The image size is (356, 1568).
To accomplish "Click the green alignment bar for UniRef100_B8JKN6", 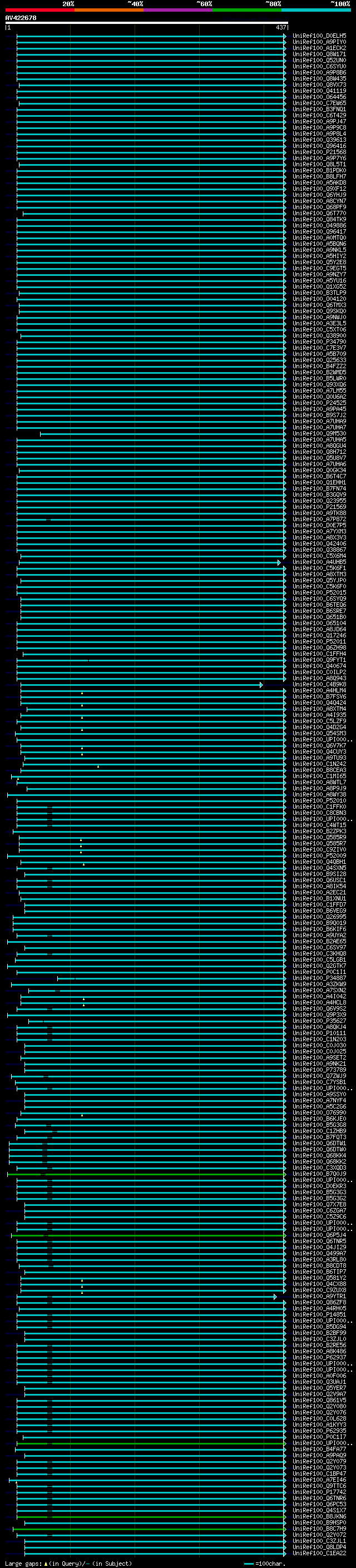I will [151, 1516].
